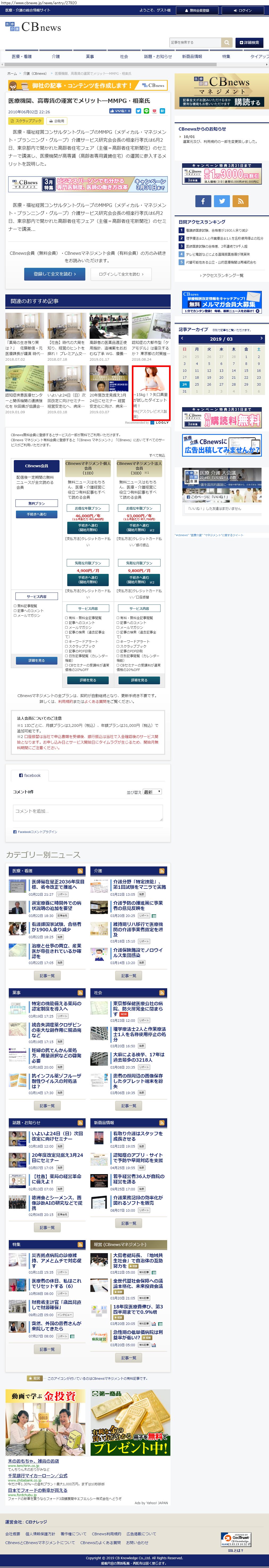Open アクセスランキング一覧 link

click(x=222, y=276)
